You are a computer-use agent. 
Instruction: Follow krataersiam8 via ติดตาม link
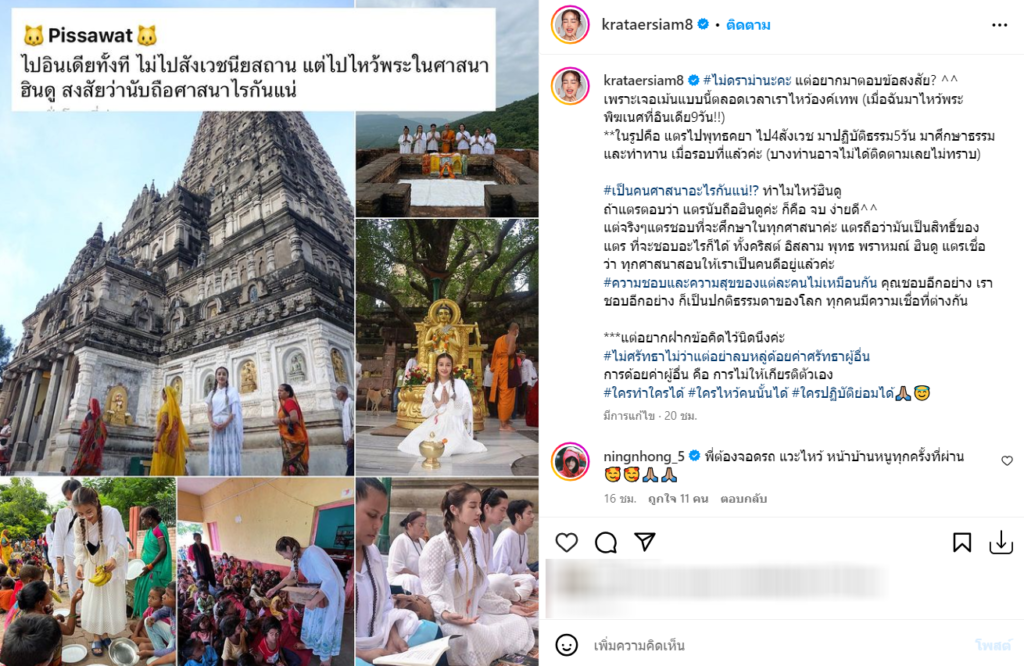point(748,25)
